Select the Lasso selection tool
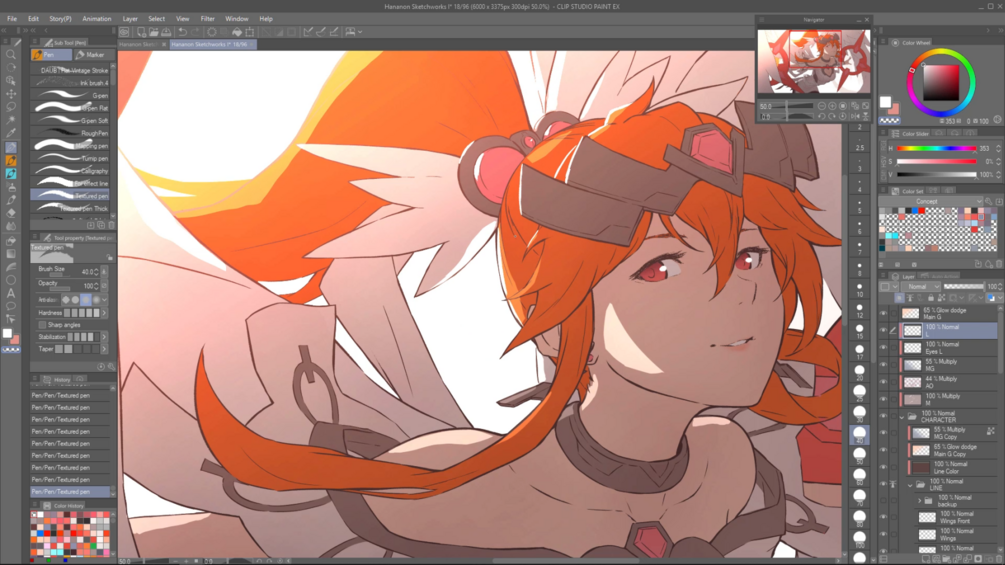1005x565 pixels. point(11,107)
